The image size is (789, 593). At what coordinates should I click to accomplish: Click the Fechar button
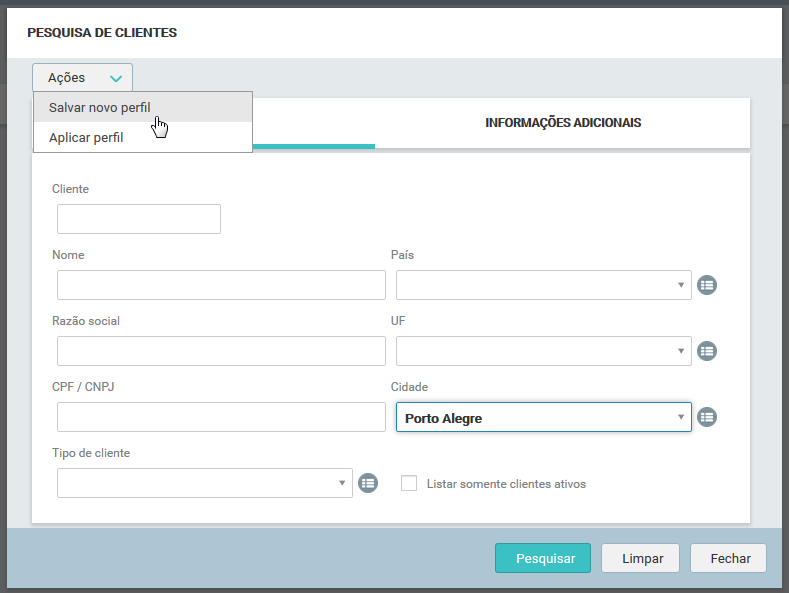pyautogui.click(x=728, y=558)
